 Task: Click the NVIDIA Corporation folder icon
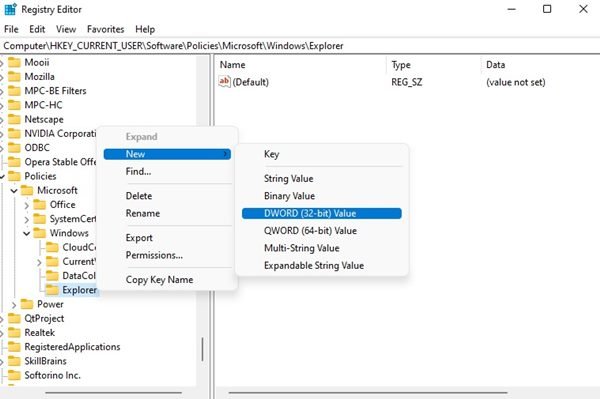pos(15,134)
